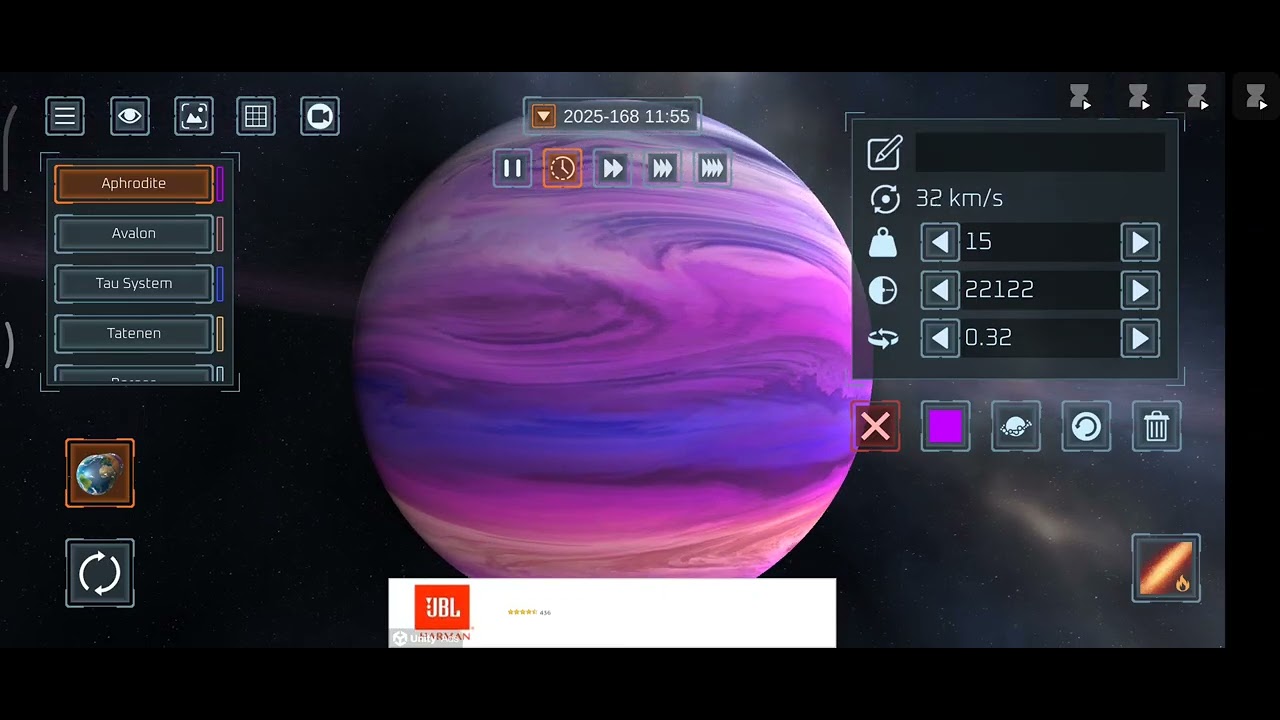Click the orbital velocity icon
The height and width of the screenshot is (720, 1280).
884,199
